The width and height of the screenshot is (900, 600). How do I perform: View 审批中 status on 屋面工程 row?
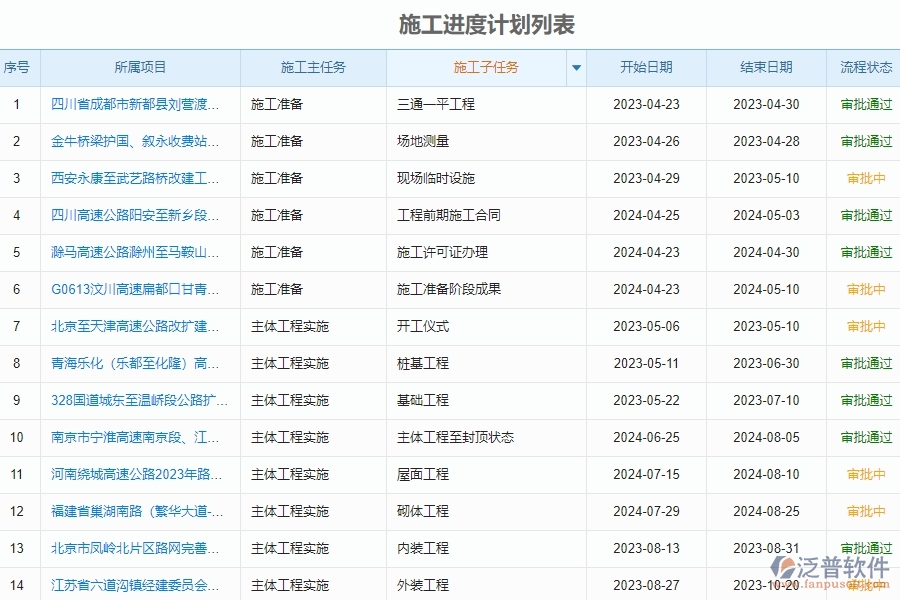point(864,474)
